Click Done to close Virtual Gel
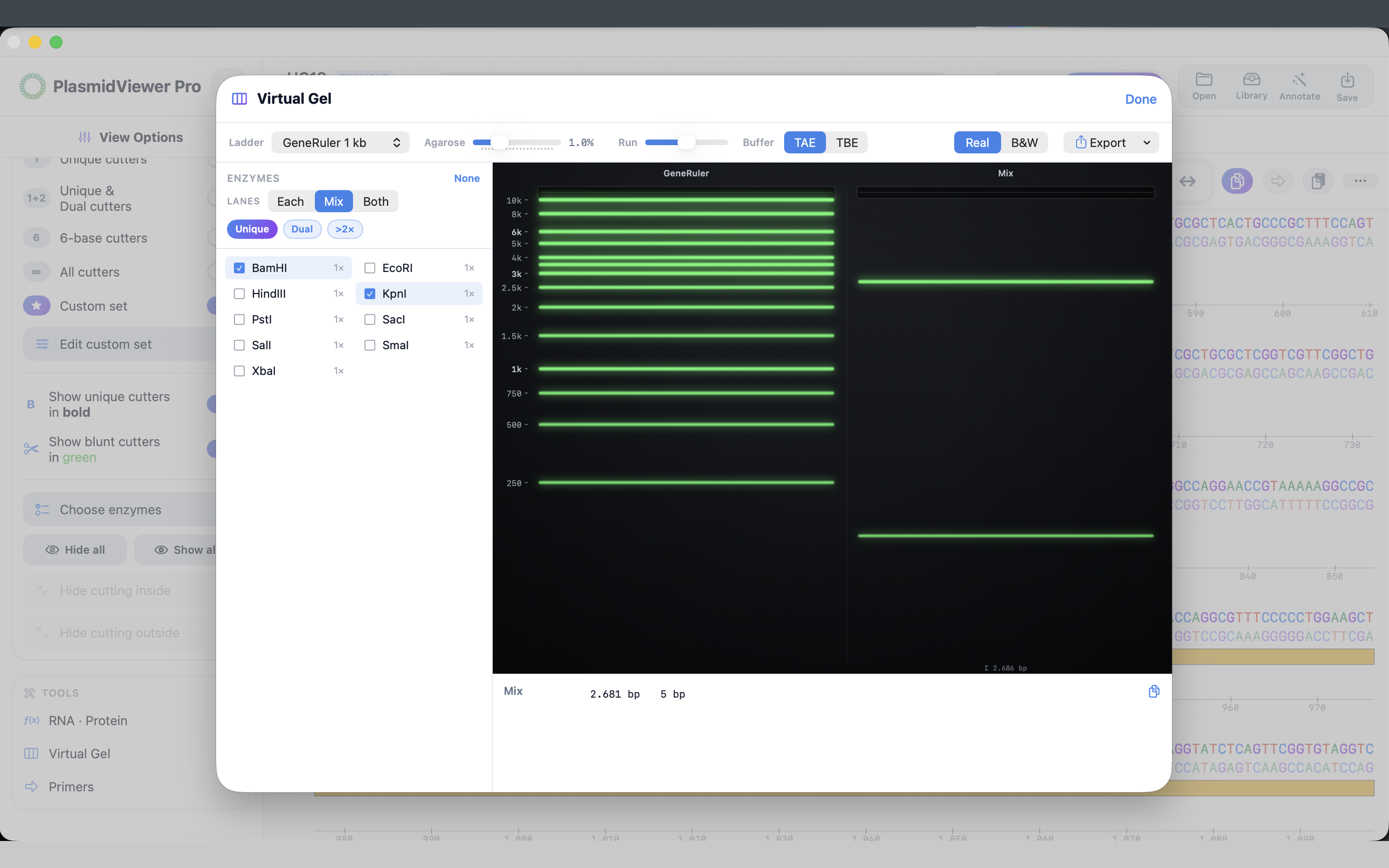1389x868 pixels. click(1141, 99)
